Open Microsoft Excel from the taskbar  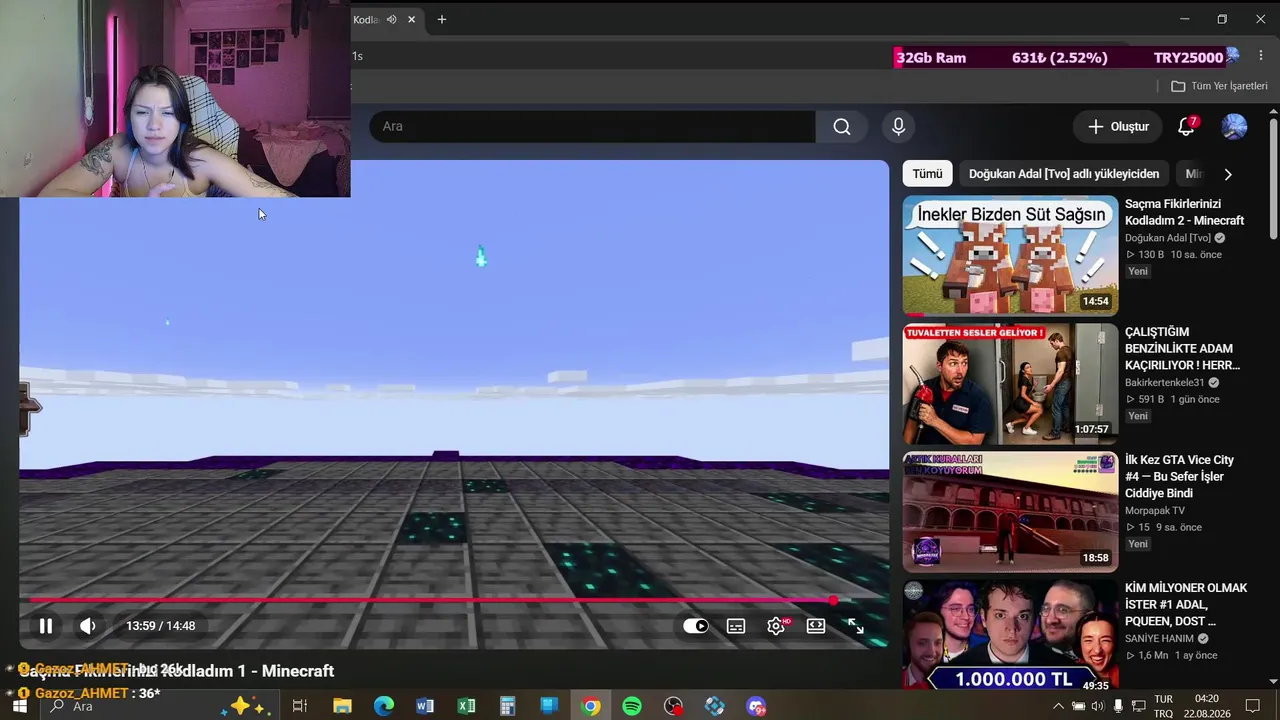tap(466, 706)
